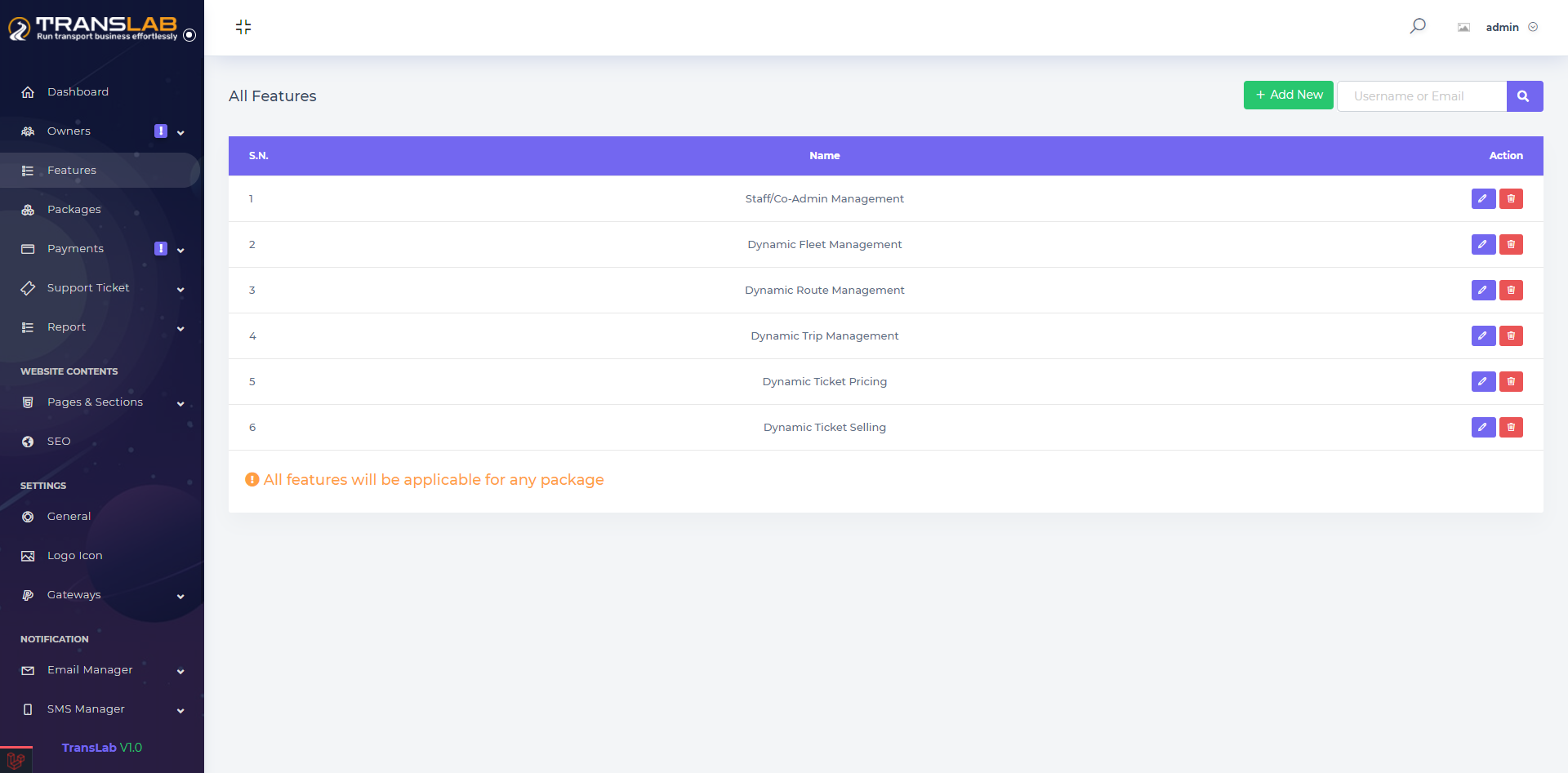Edit the Dynamic Route Management feature

[1483, 290]
